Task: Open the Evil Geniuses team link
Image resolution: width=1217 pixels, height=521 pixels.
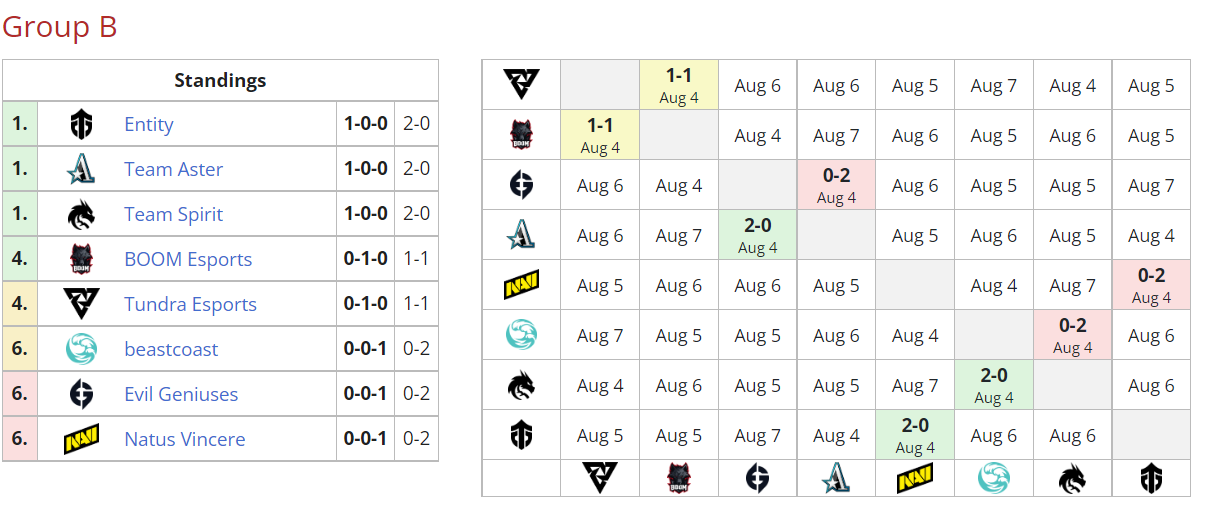Action: click(x=181, y=394)
